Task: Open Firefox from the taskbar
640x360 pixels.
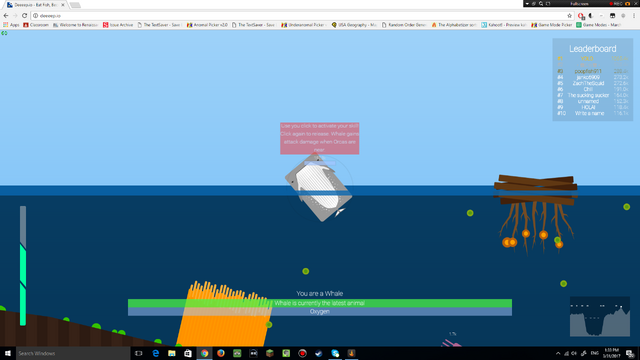Action: coord(221,353)
